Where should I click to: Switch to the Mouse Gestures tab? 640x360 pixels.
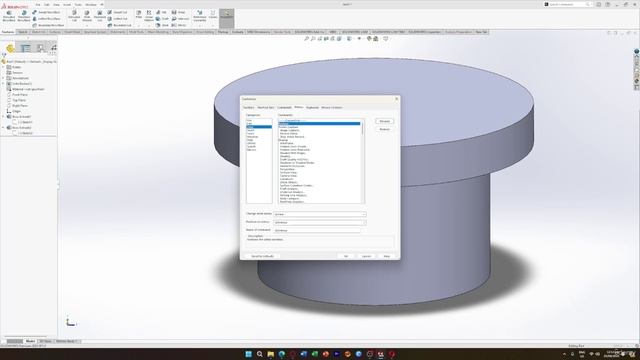[332, 107]
